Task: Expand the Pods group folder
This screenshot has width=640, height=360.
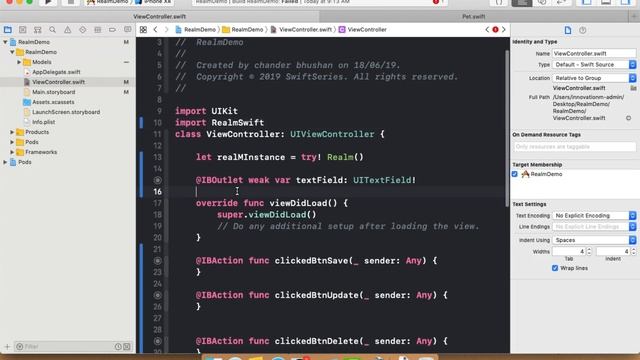Action: pyautogui.click(x=12, y=142)
